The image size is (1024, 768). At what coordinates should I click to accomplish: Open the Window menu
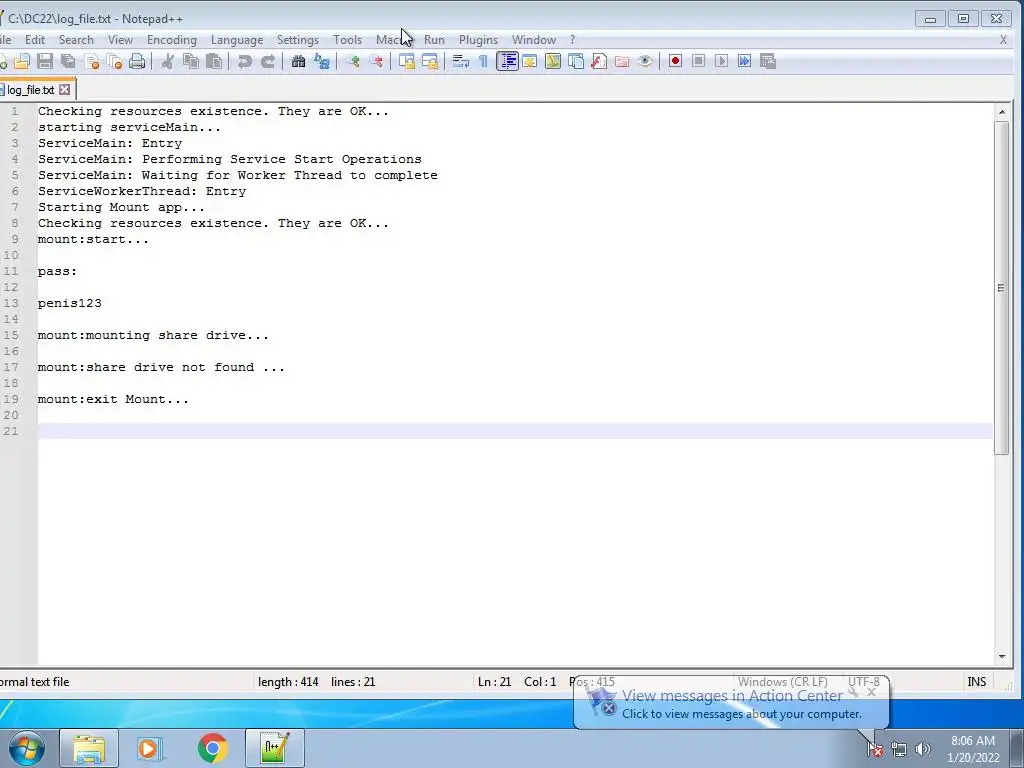(x=534, y=40)
